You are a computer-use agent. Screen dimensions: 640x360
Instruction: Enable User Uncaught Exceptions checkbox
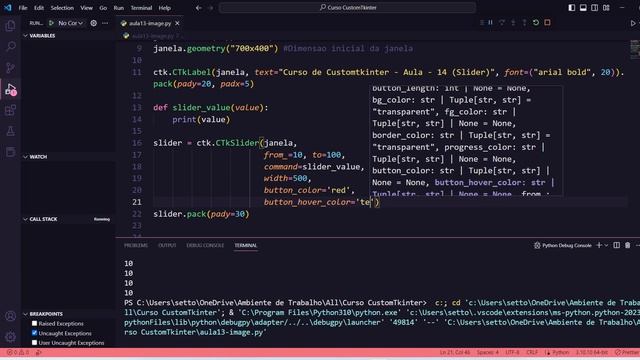pos(34,343)
